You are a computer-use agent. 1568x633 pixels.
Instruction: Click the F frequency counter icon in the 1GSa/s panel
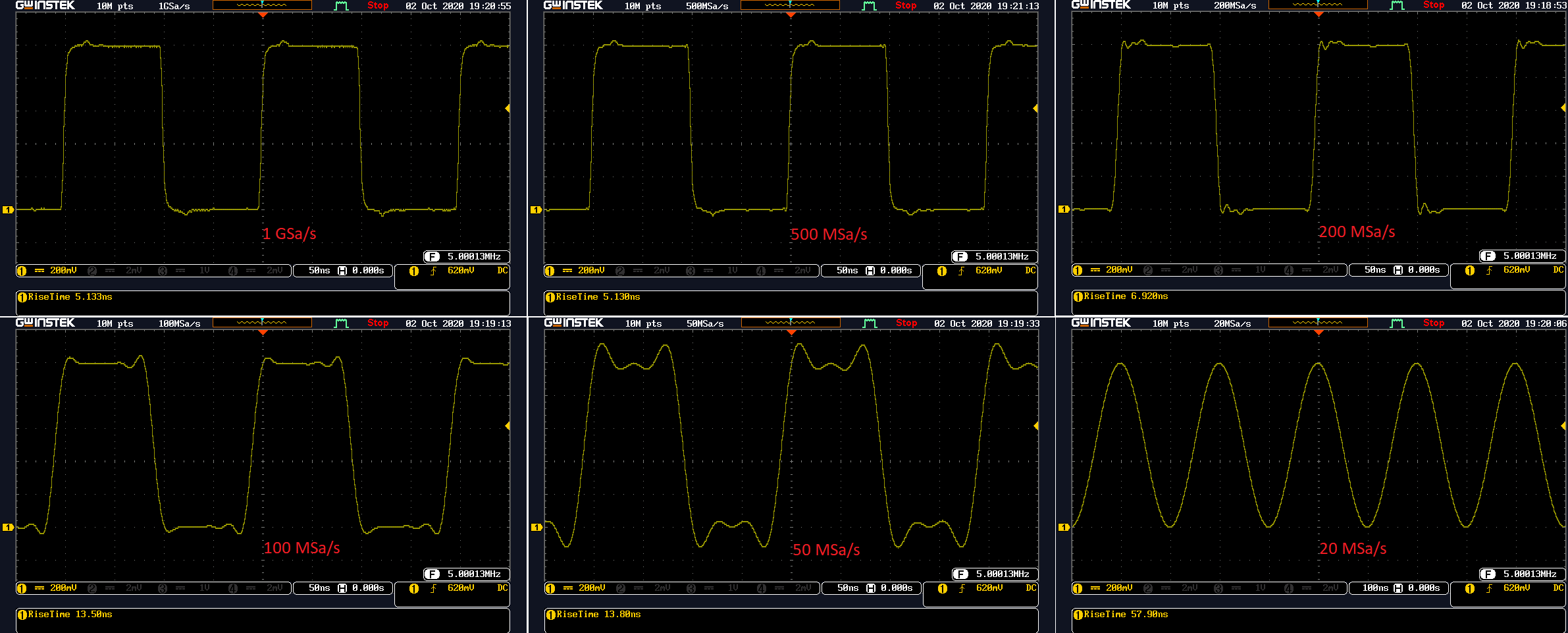coord(432,257)
